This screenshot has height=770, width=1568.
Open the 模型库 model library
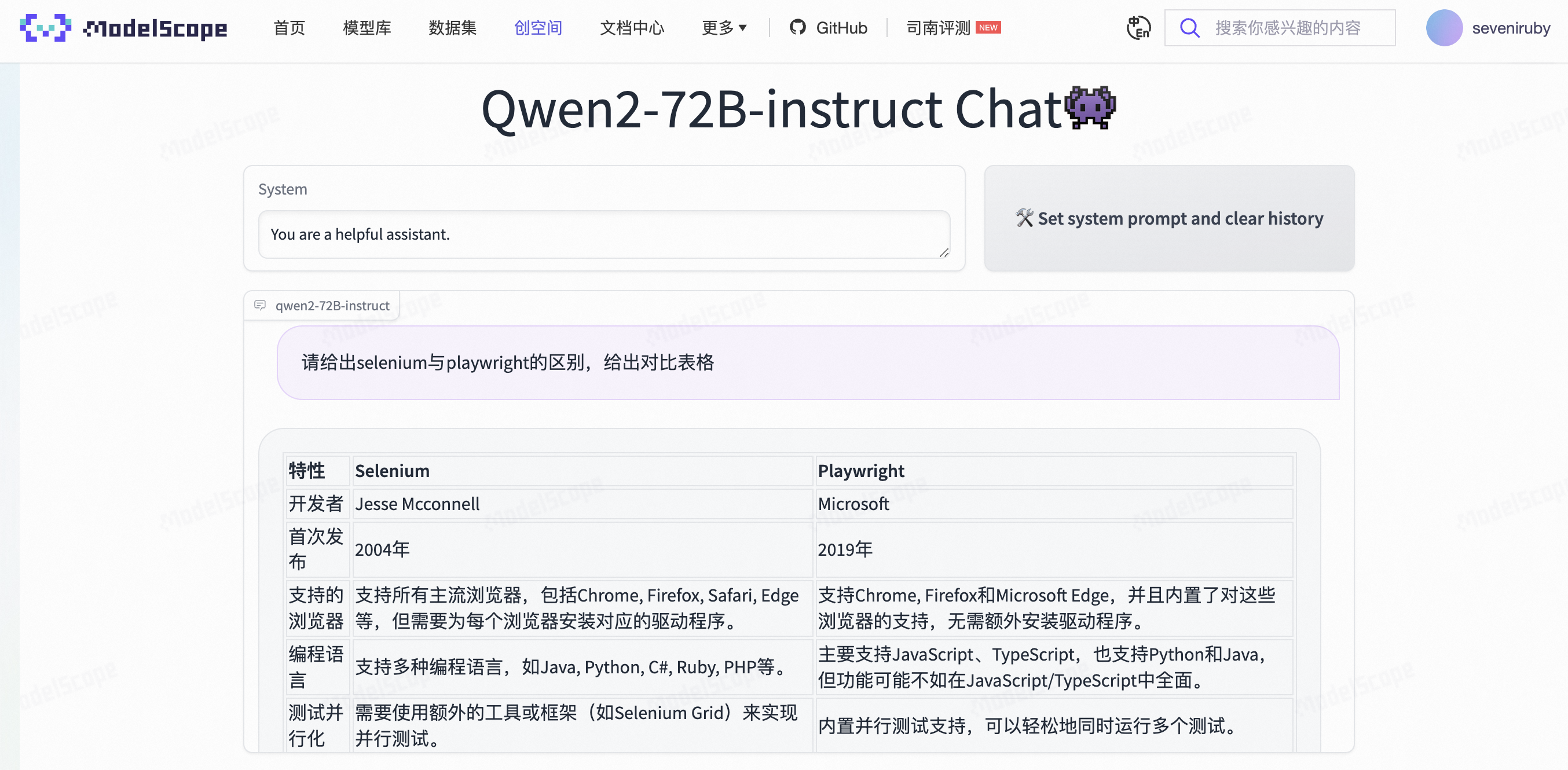click(367, 28)
